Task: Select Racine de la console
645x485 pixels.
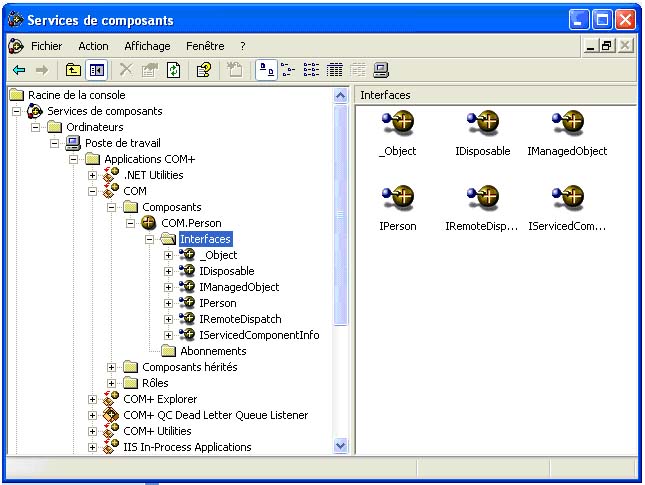Action: pyautogui.click(x=77, y=95)
